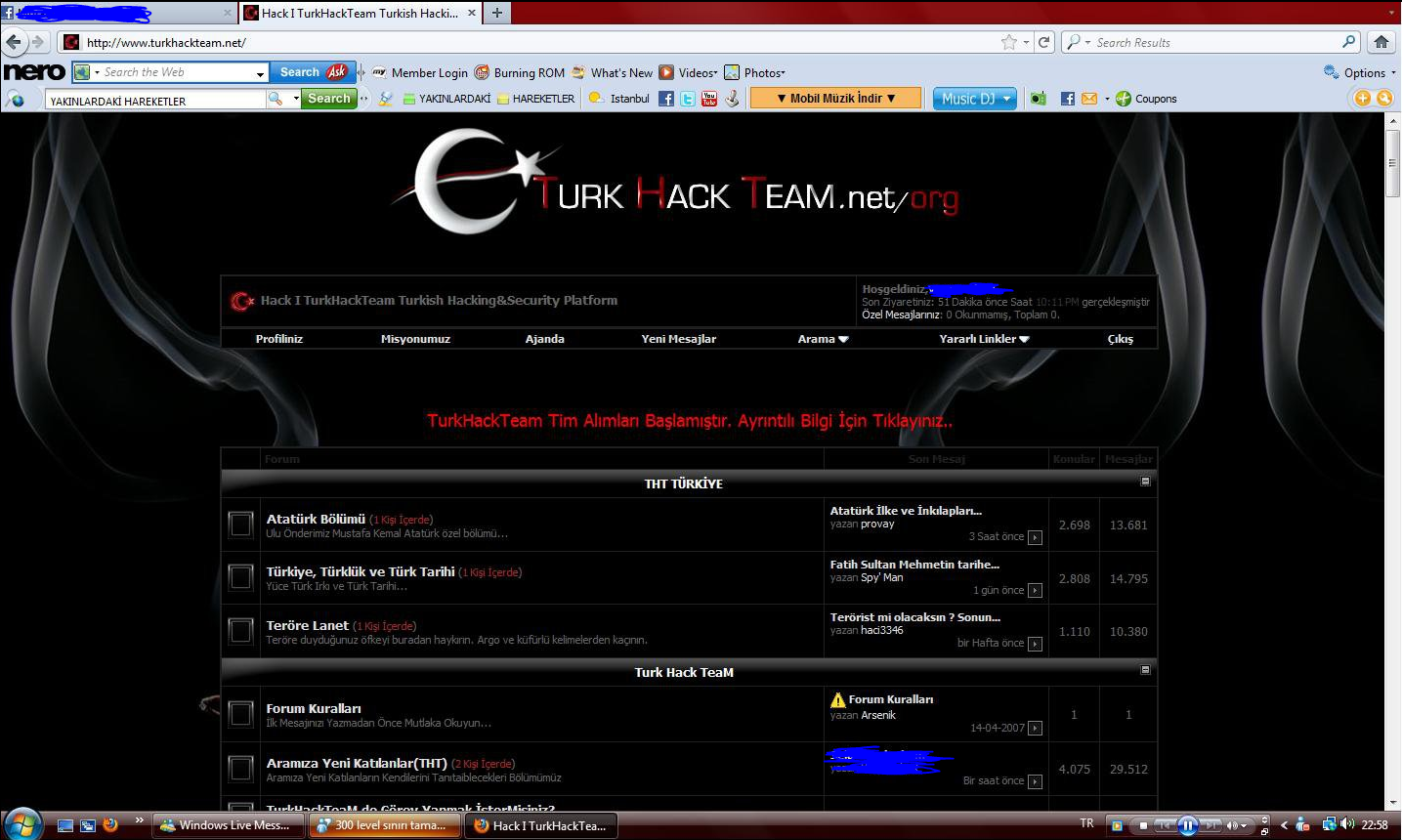Image resolution: width=1402 pixels, height=840 pixels.
Task: Open the green radio toolbar icon
Action: pyautogui.click(x=1038, y=99)
